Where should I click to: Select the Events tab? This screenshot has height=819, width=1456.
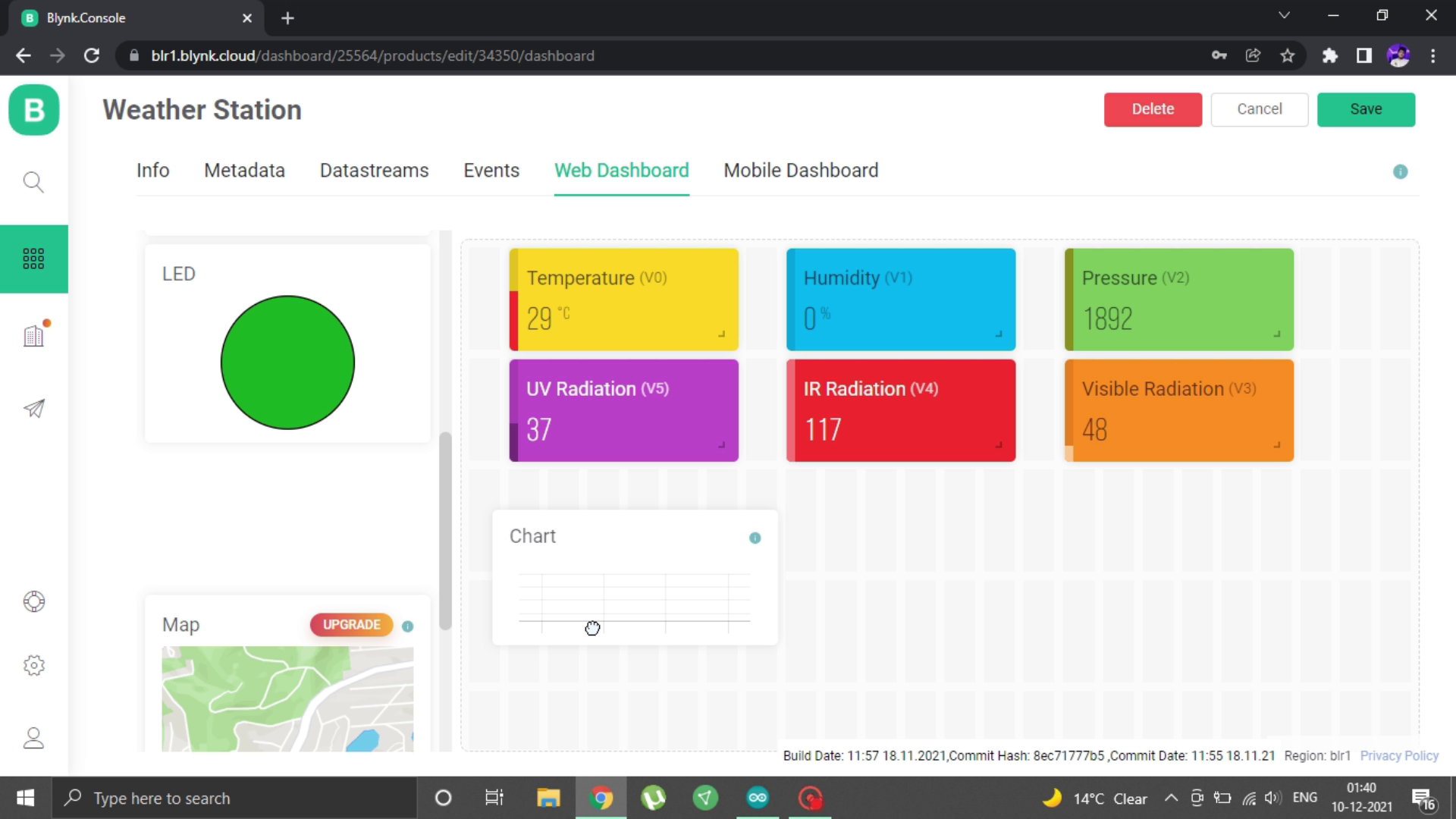491,171
